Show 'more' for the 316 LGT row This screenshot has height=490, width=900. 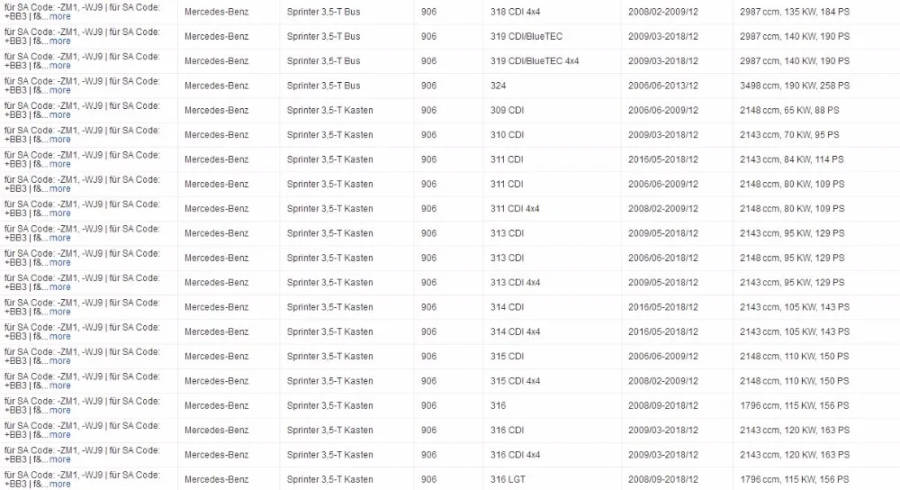click(x=59, y=484)
